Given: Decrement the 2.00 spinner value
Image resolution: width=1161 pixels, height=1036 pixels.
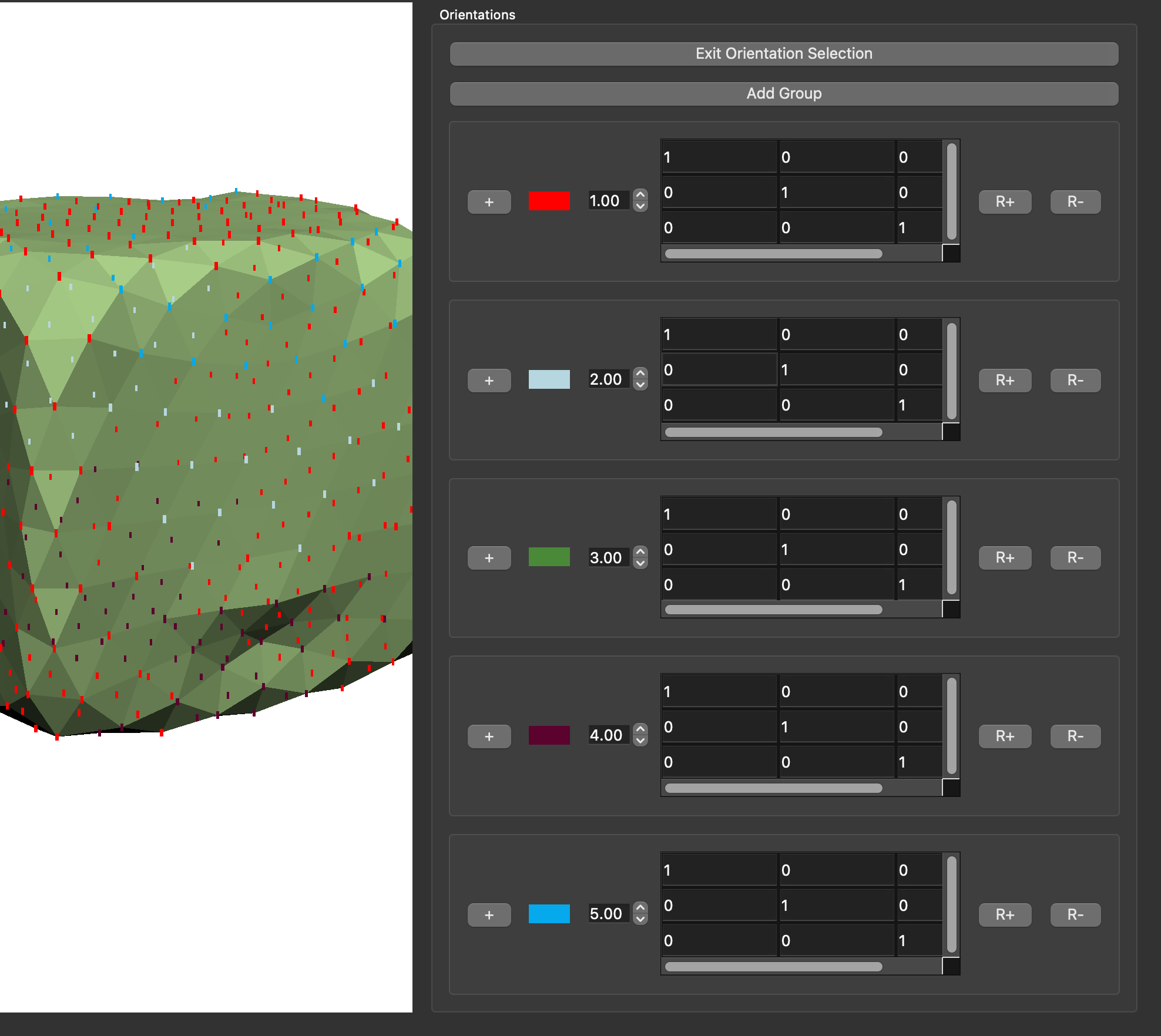Looking at the screenshot, I should coord(640,385).
